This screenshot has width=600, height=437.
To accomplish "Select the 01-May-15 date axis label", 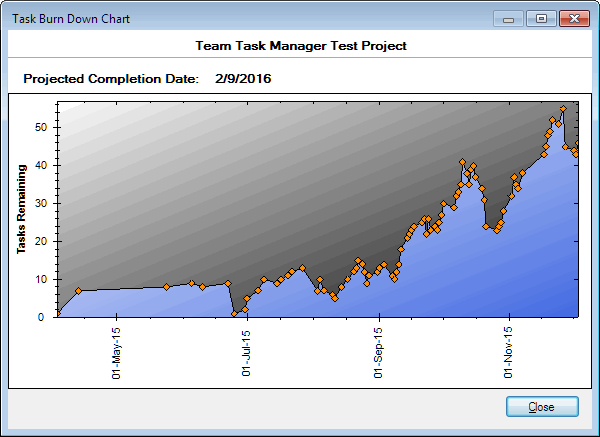I will pos(117,353).
